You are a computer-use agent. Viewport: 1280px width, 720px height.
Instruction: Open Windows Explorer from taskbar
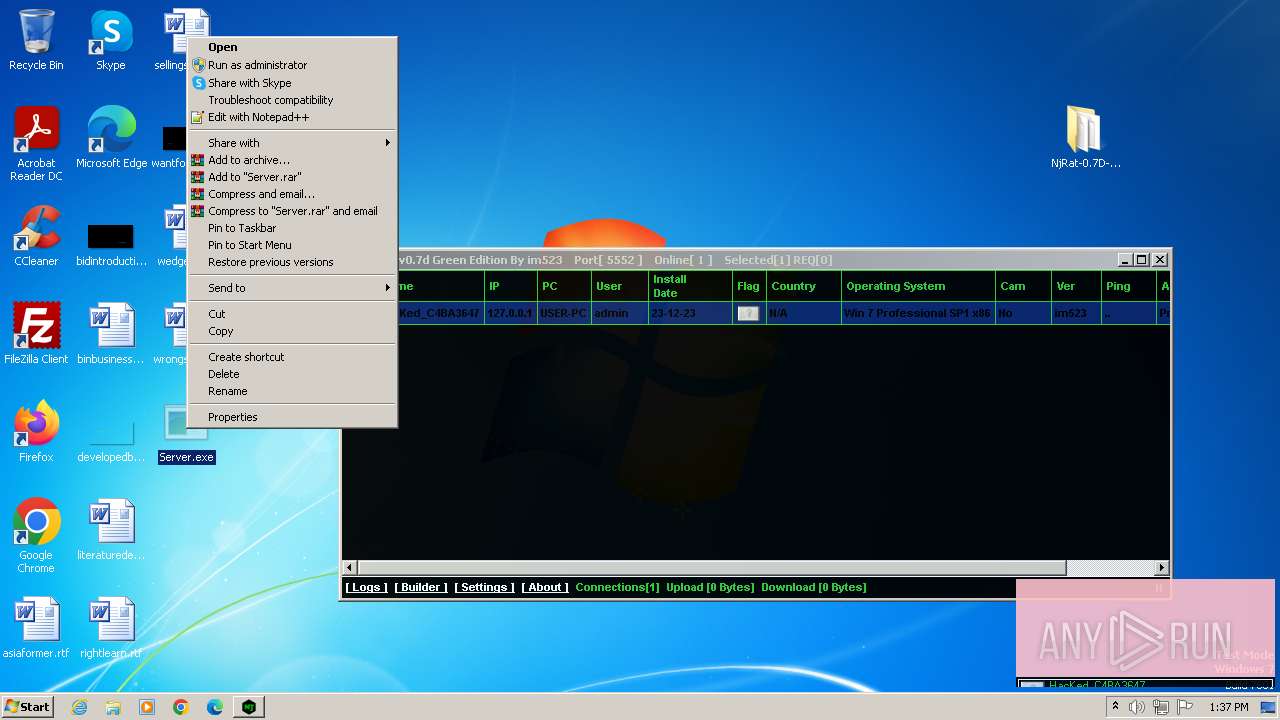(113, 707)
